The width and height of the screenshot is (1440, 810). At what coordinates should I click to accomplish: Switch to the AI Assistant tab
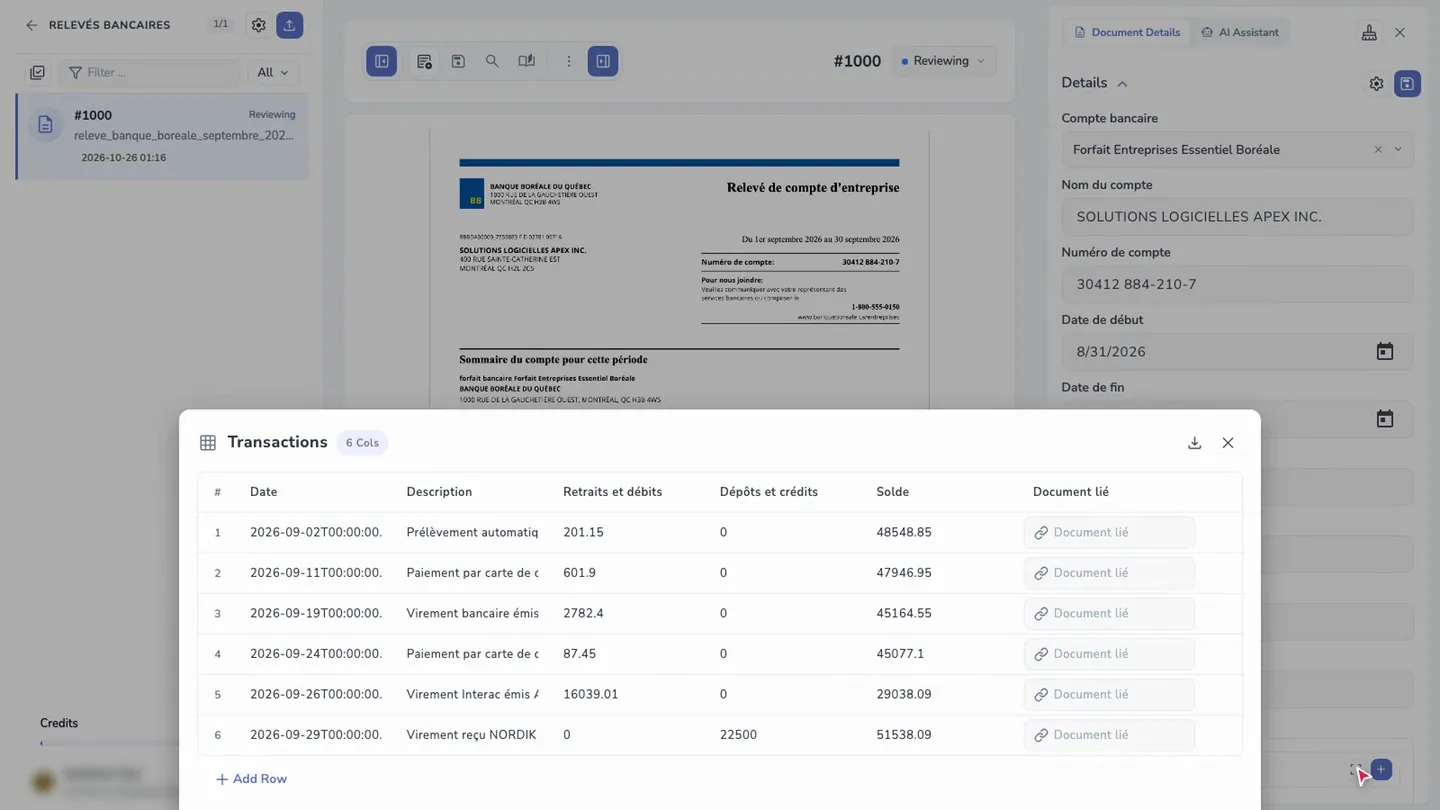[x=1240, y=32]
